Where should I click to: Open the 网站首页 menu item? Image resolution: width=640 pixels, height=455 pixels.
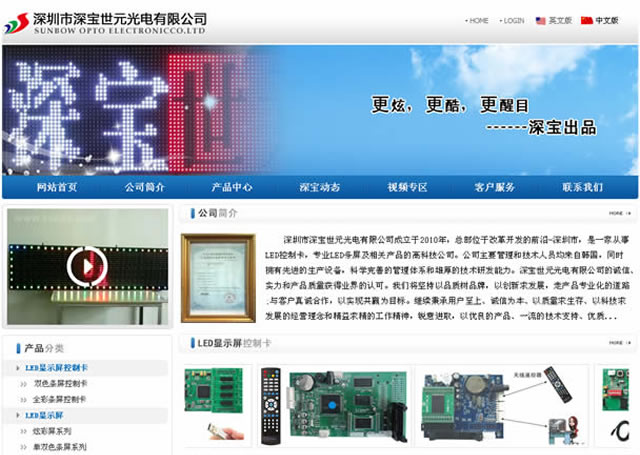57,187
